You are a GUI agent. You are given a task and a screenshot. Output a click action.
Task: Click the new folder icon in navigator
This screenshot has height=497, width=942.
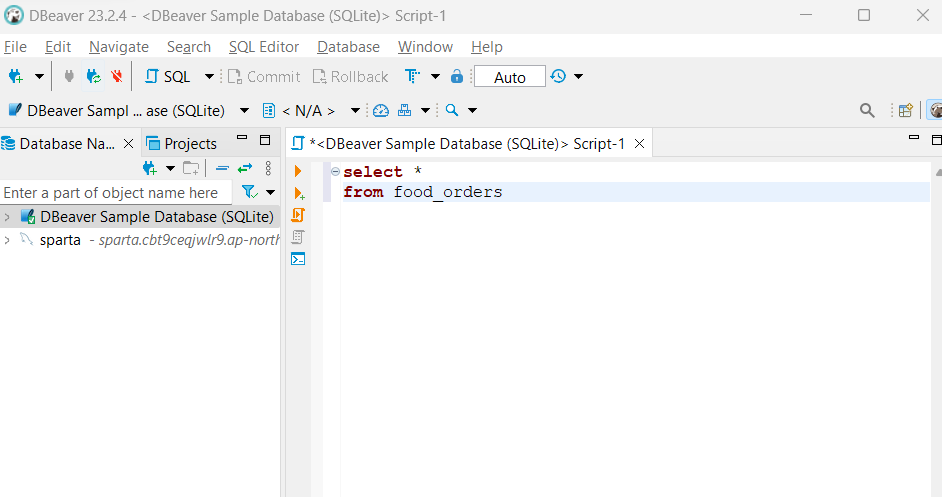coord(191,168)
